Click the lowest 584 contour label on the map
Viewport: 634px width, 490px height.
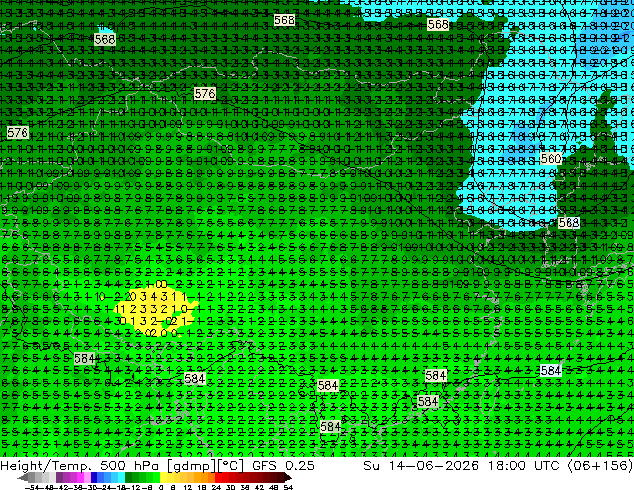330,427
